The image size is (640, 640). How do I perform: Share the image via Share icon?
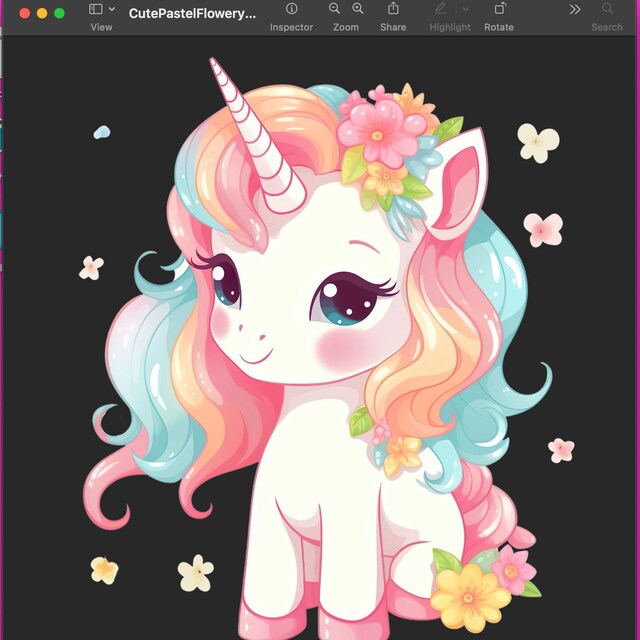[x=393, y=8]
